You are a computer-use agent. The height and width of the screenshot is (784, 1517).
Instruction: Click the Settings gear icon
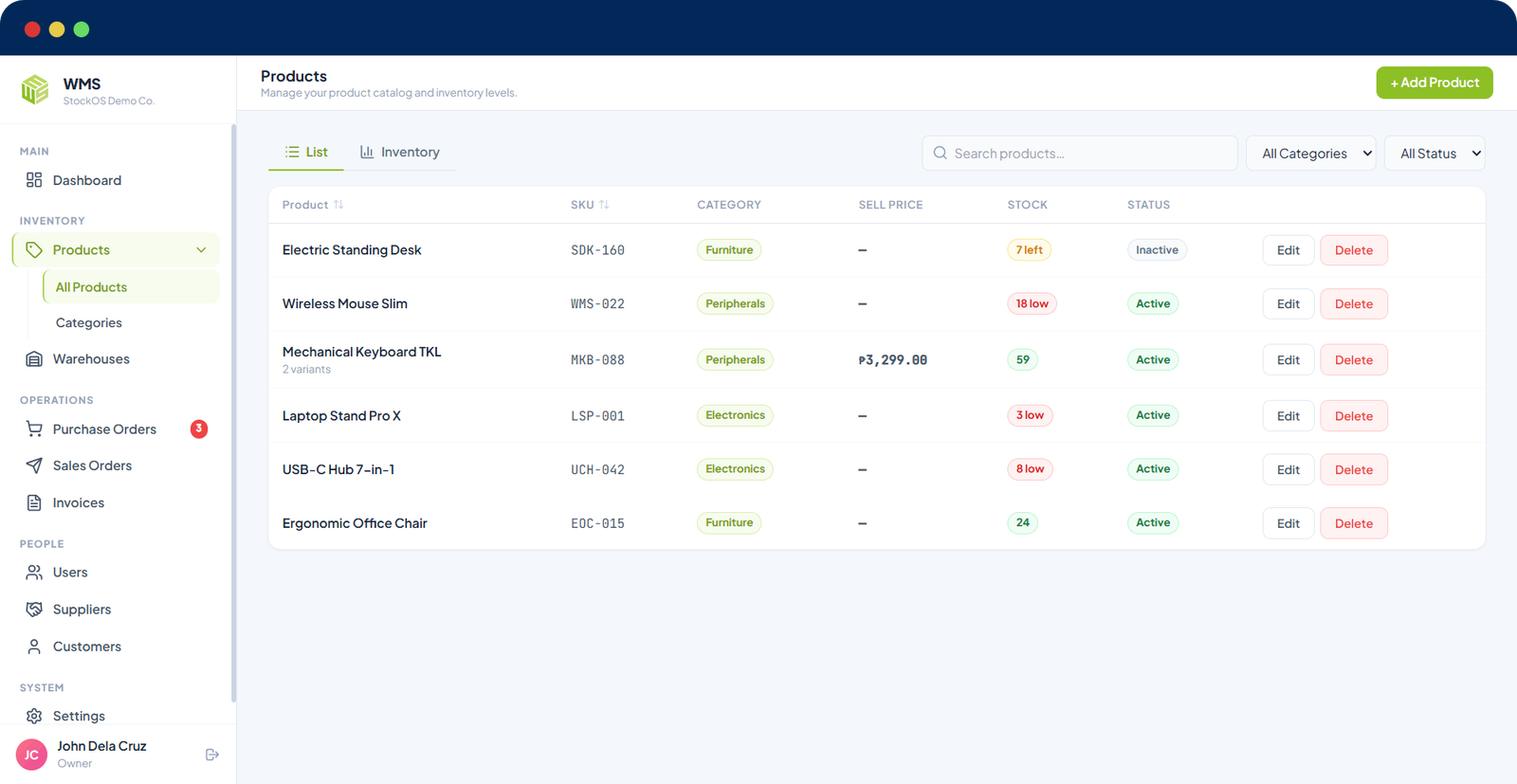34,716
